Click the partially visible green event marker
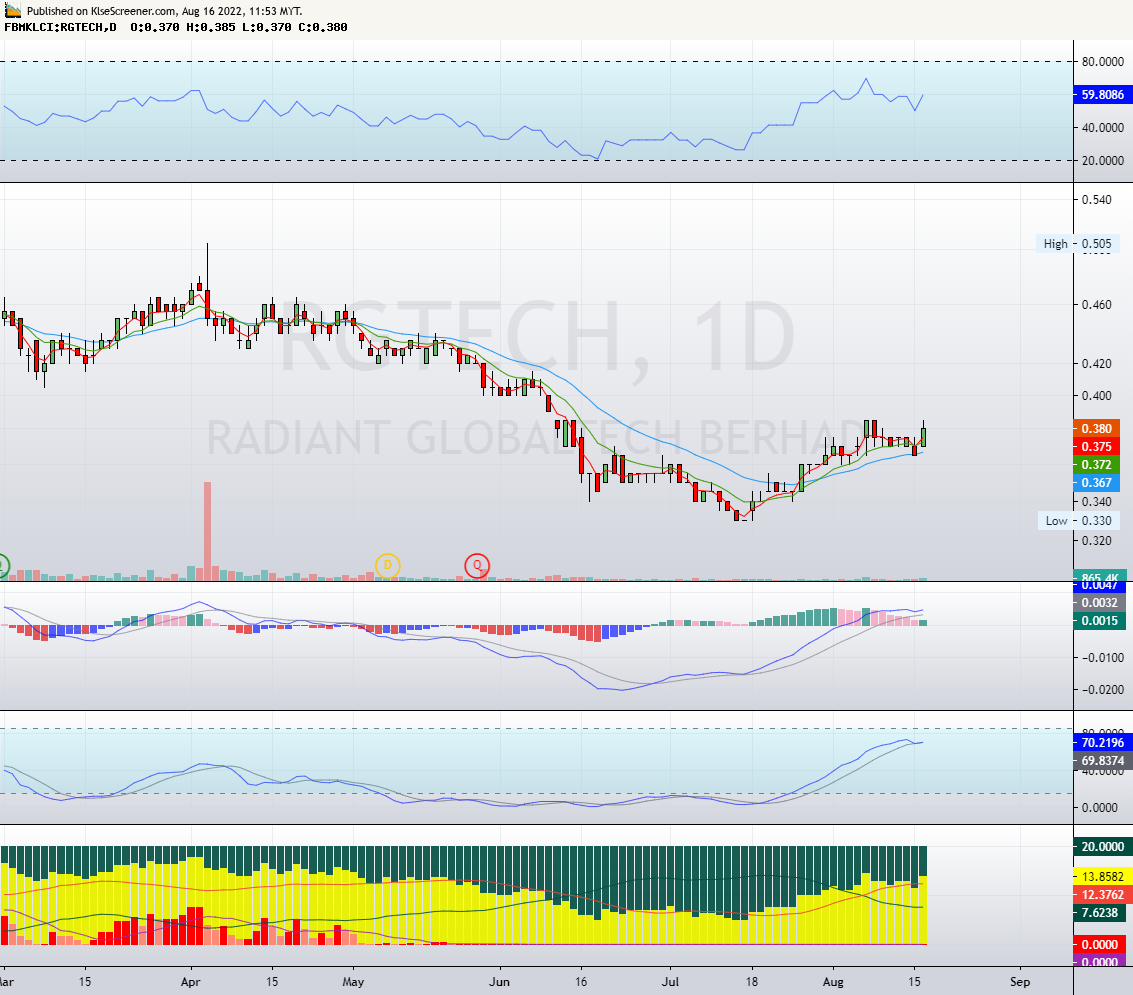This screenshot has width=1133, height=995. (x=3, y=563)
